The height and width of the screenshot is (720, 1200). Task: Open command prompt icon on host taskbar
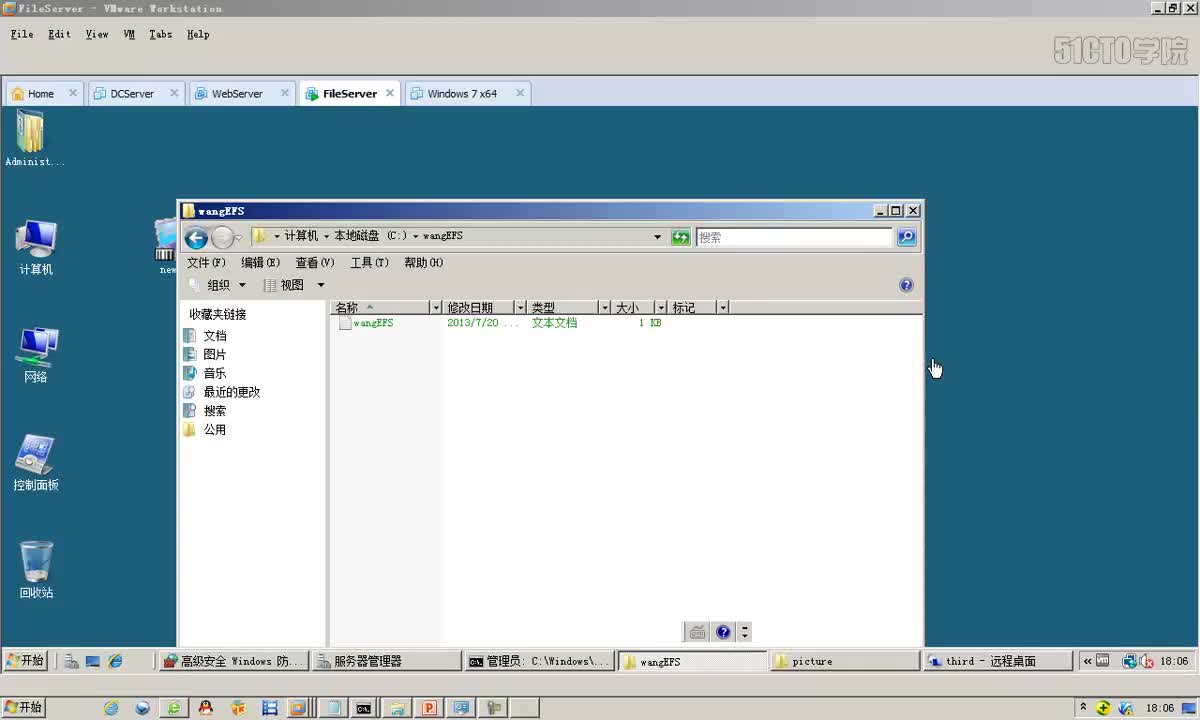pyautogui.click(x=364, y=708)
